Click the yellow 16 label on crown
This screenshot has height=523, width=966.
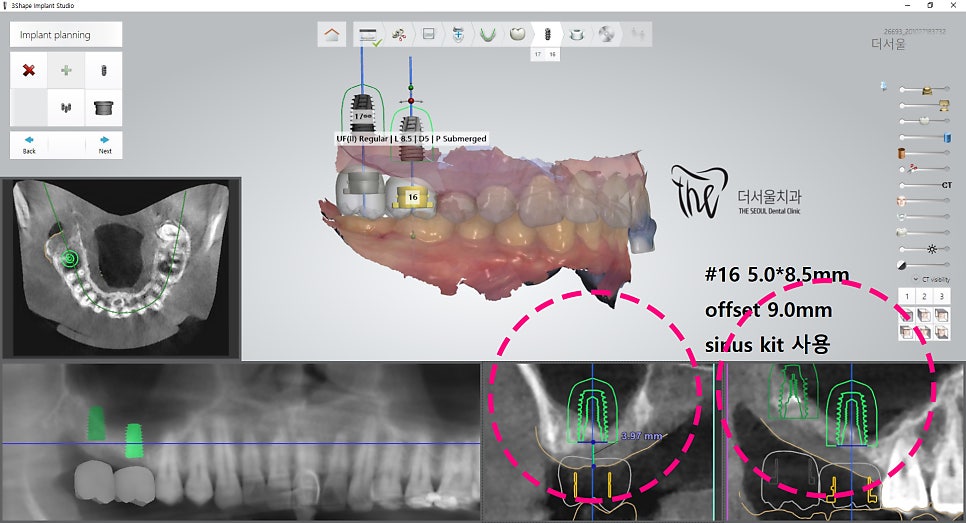(x=413, y=197)
